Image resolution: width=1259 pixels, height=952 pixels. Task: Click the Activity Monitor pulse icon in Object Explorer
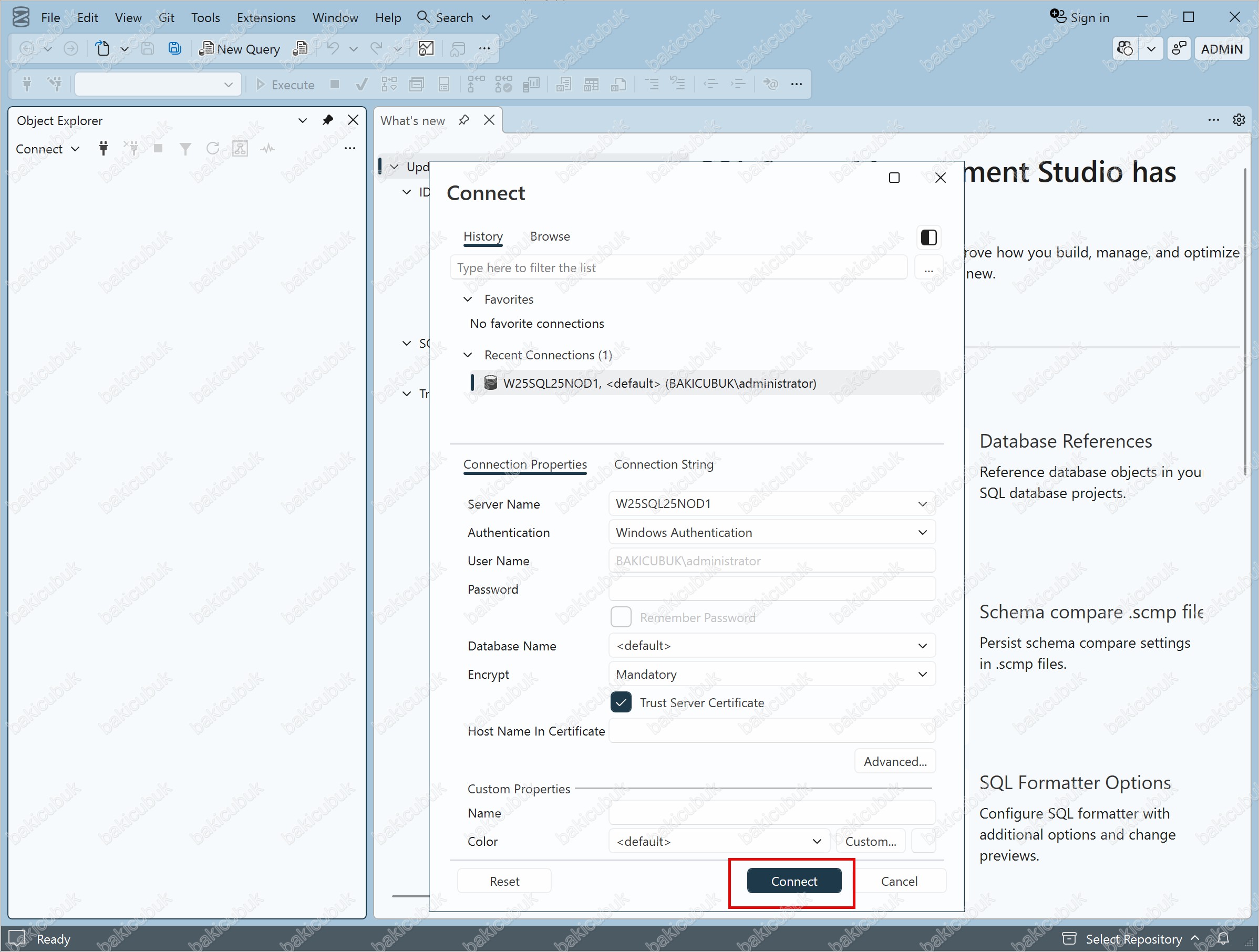pyautogui.click(x=267, y=149)
